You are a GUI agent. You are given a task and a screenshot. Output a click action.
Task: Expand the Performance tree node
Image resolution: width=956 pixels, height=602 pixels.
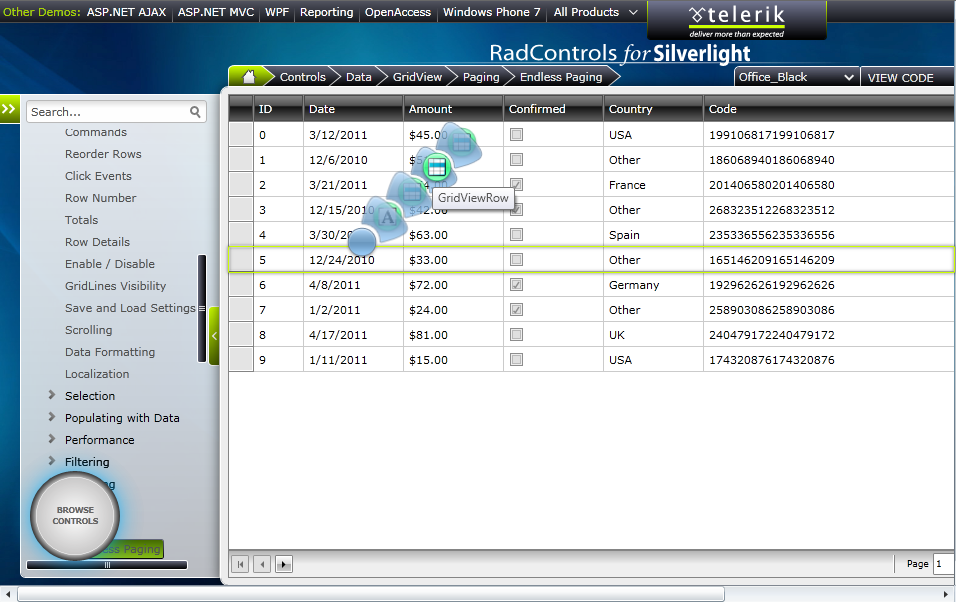click(52, 439)
